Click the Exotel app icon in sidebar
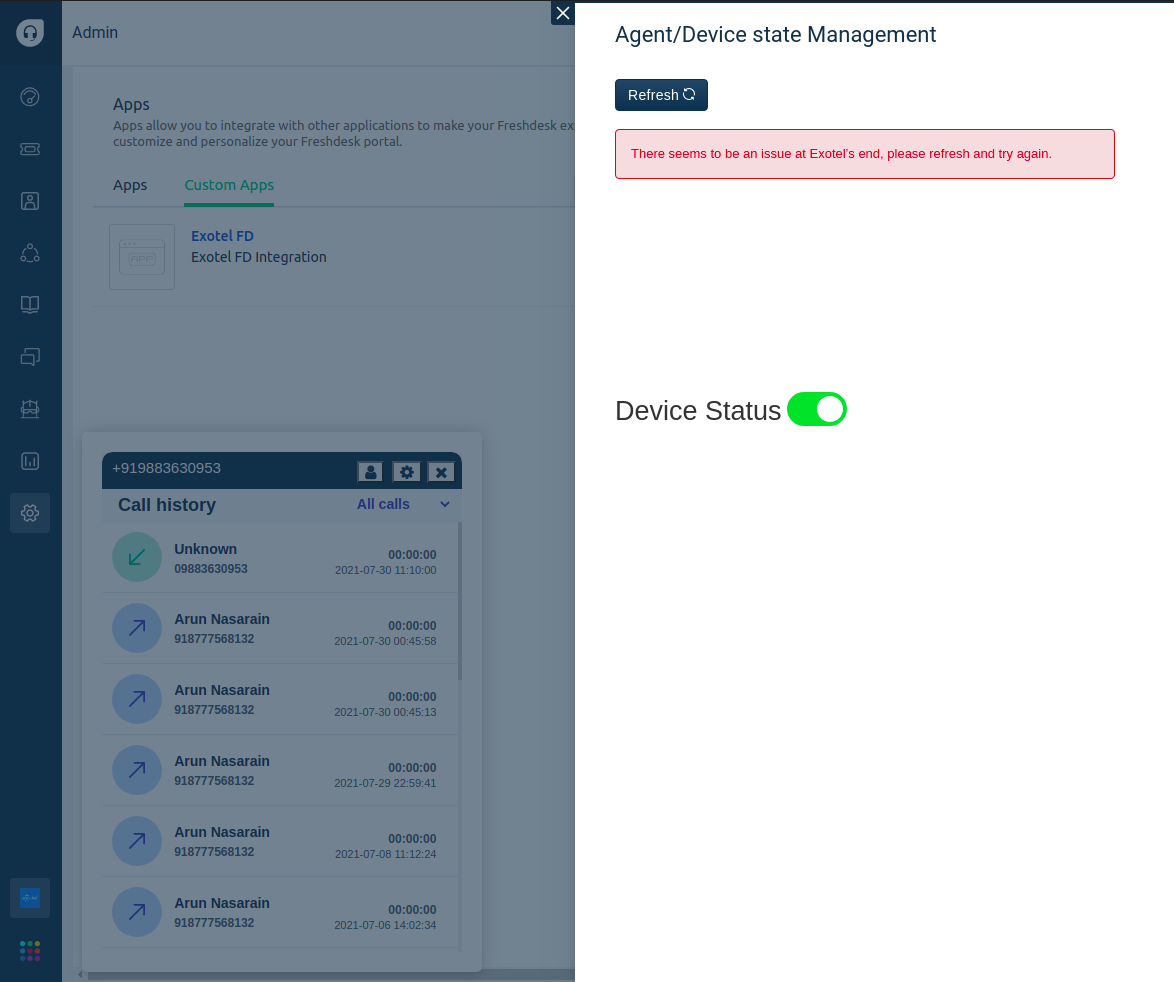1174x982 pixels. [x=30, y=897]
